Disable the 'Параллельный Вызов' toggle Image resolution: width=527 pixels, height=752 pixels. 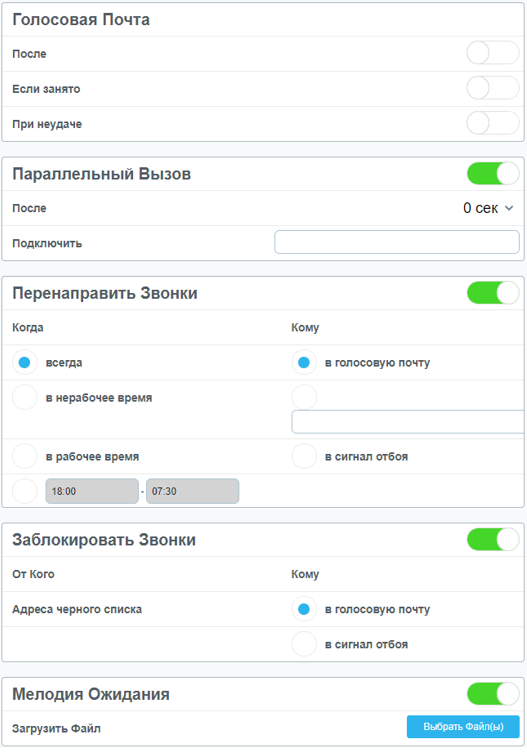point(492,173)
